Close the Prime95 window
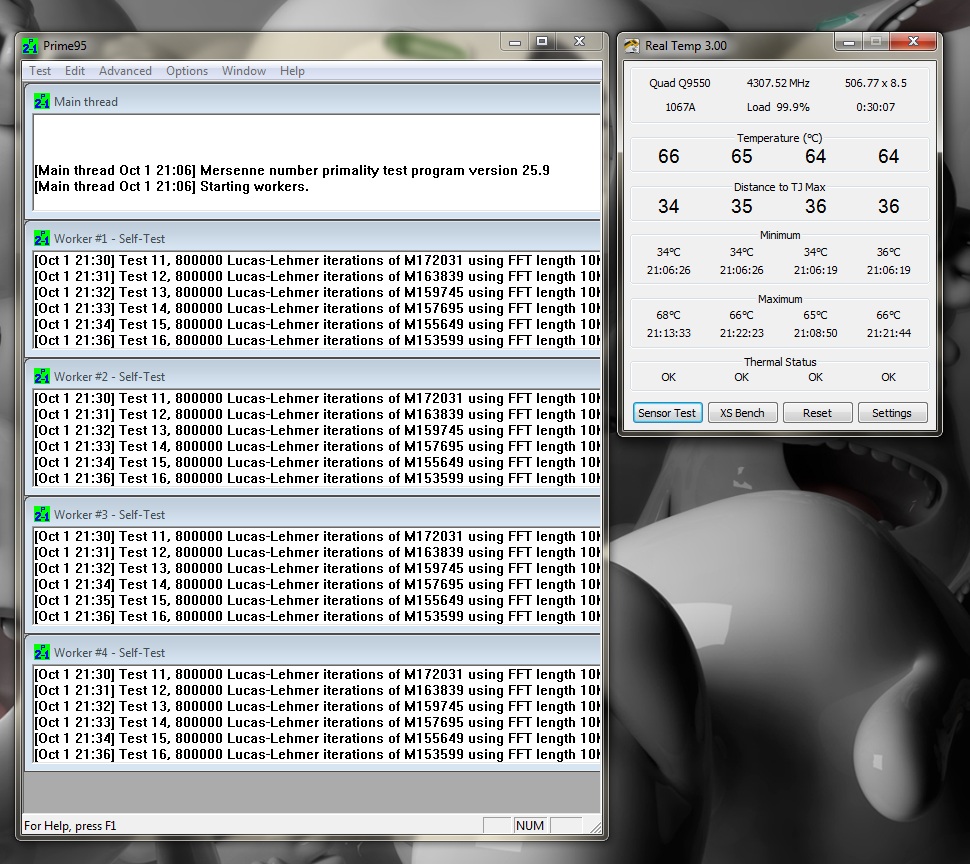970x864 pixels. click(579, 42)
